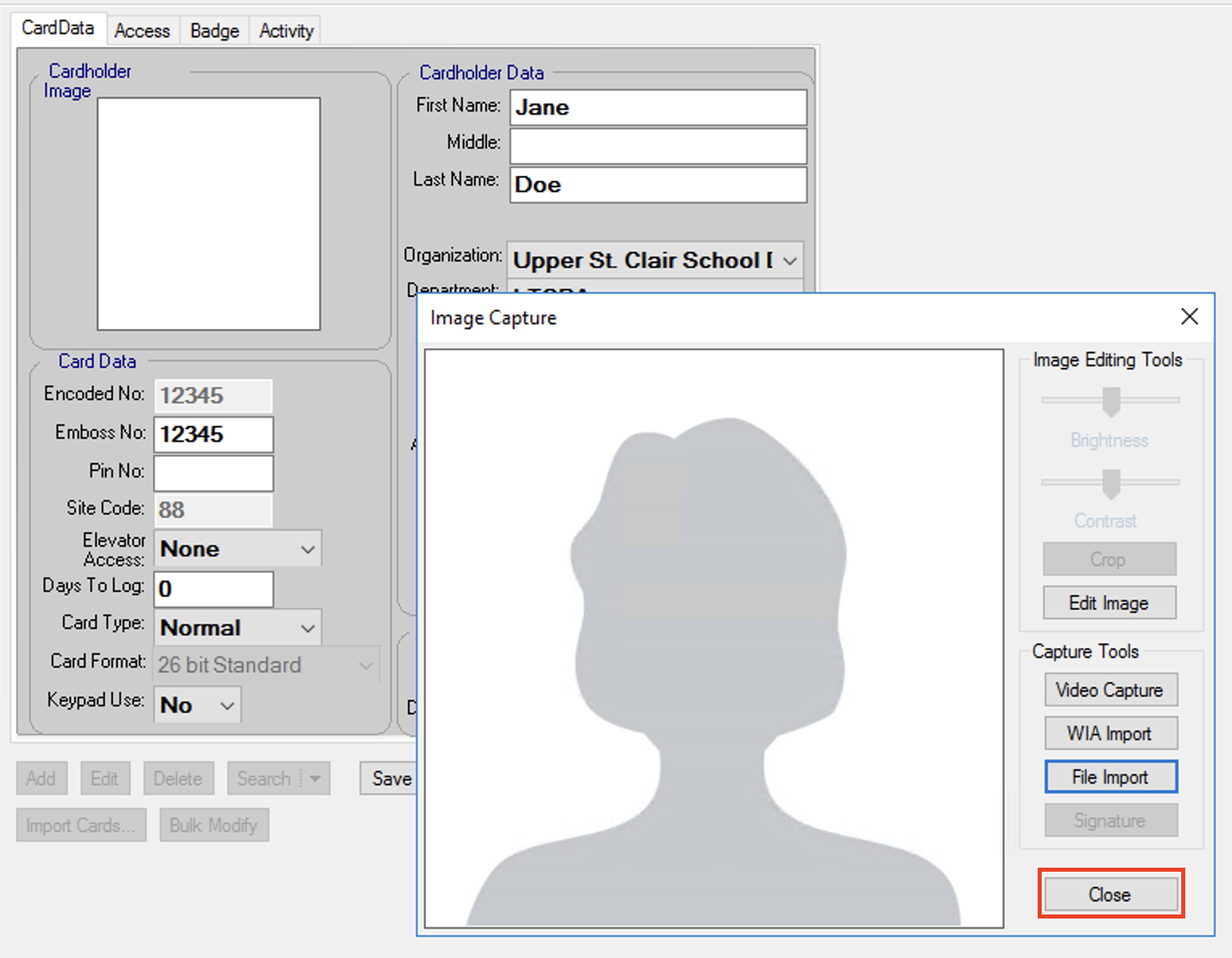Select the Pin No input box

[x=214, y=473]
